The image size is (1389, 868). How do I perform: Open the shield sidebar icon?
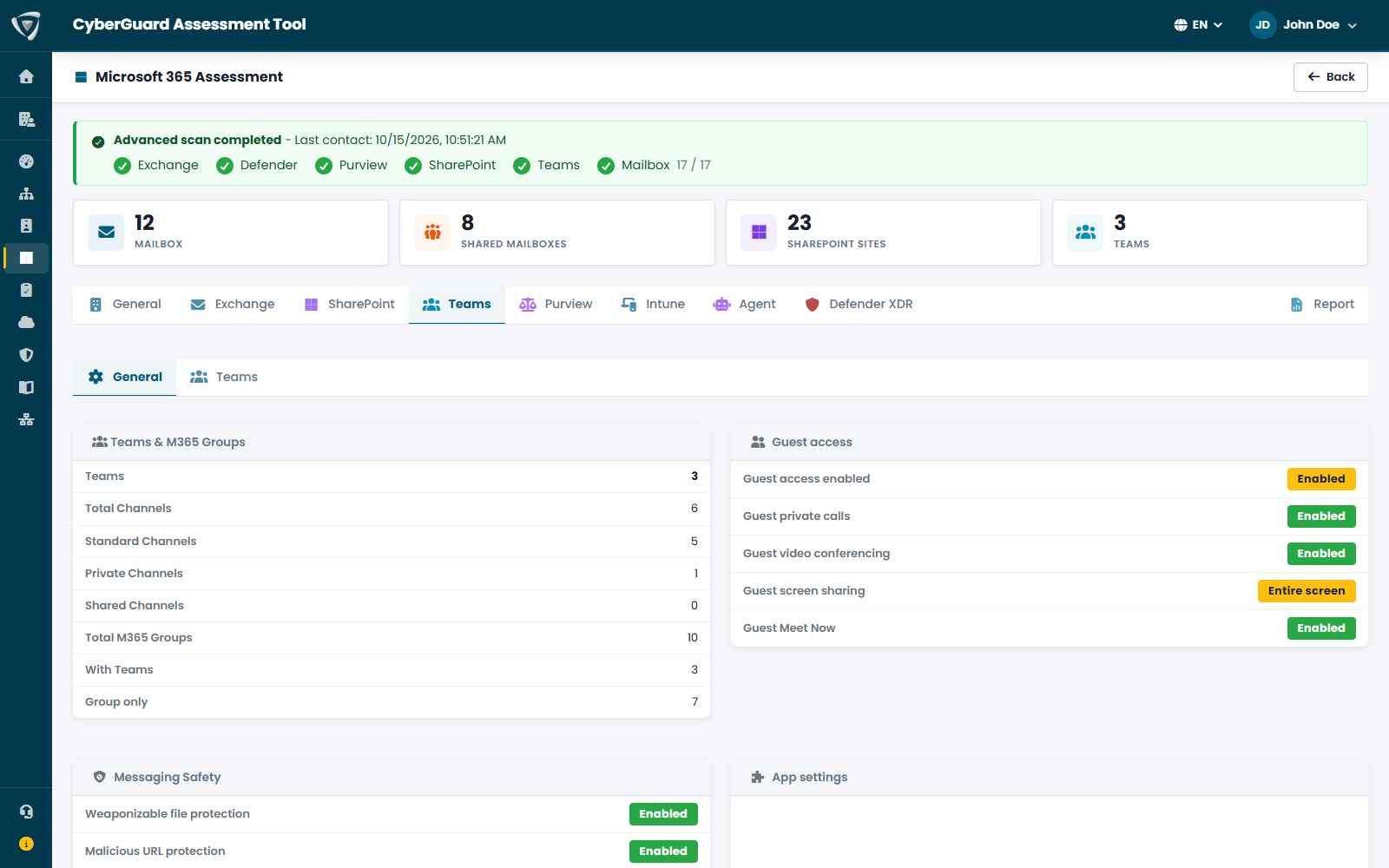(x=26, y=355)
